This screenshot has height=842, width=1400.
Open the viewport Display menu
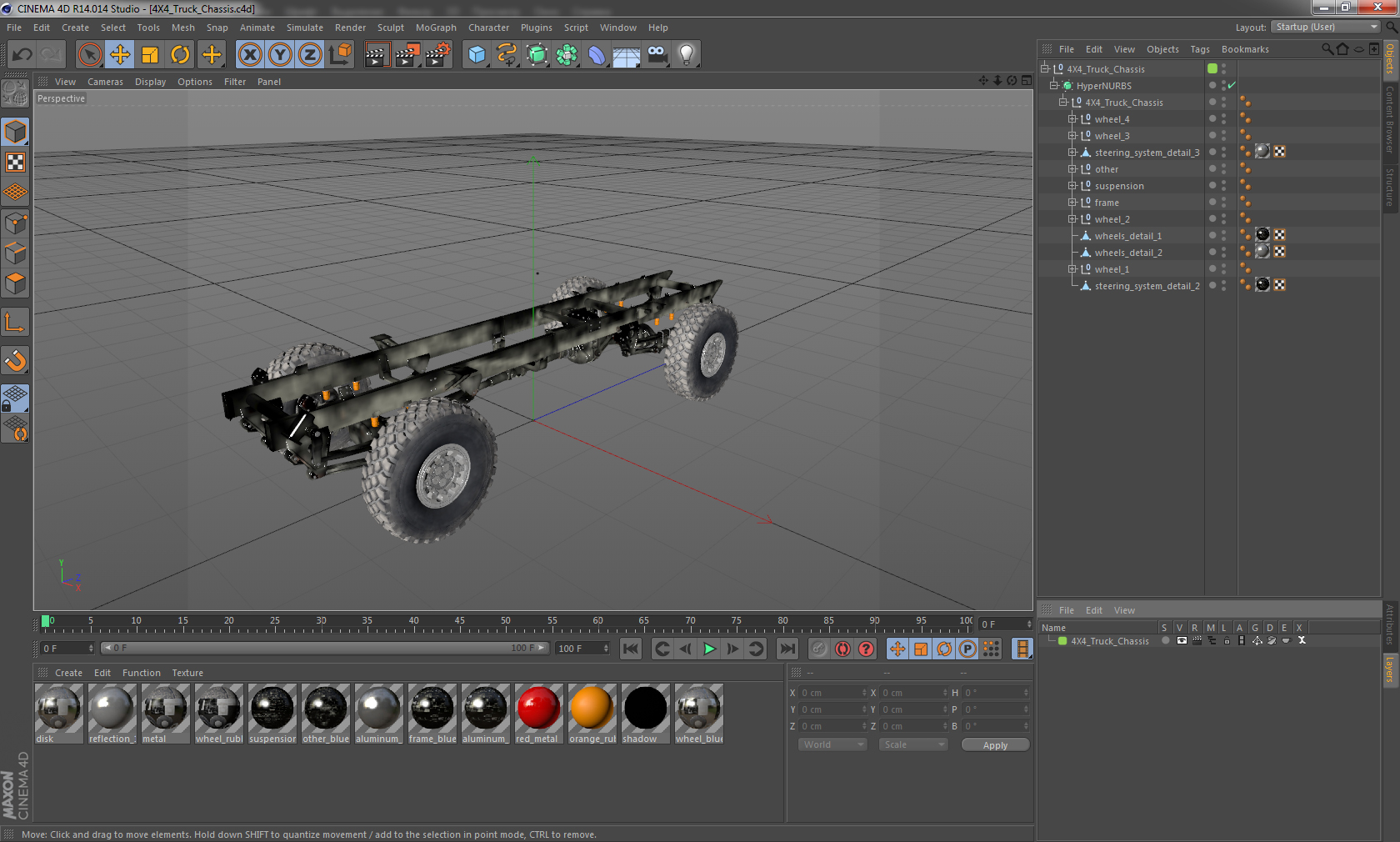click(150, 82)
